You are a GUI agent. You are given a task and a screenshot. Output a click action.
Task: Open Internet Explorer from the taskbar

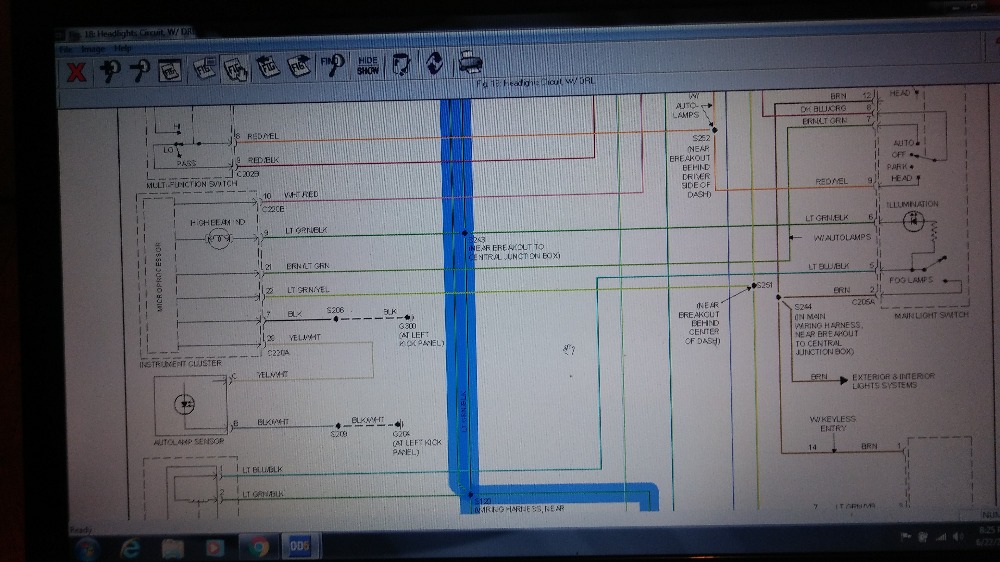pyautogui.click(x=130, y=547)
